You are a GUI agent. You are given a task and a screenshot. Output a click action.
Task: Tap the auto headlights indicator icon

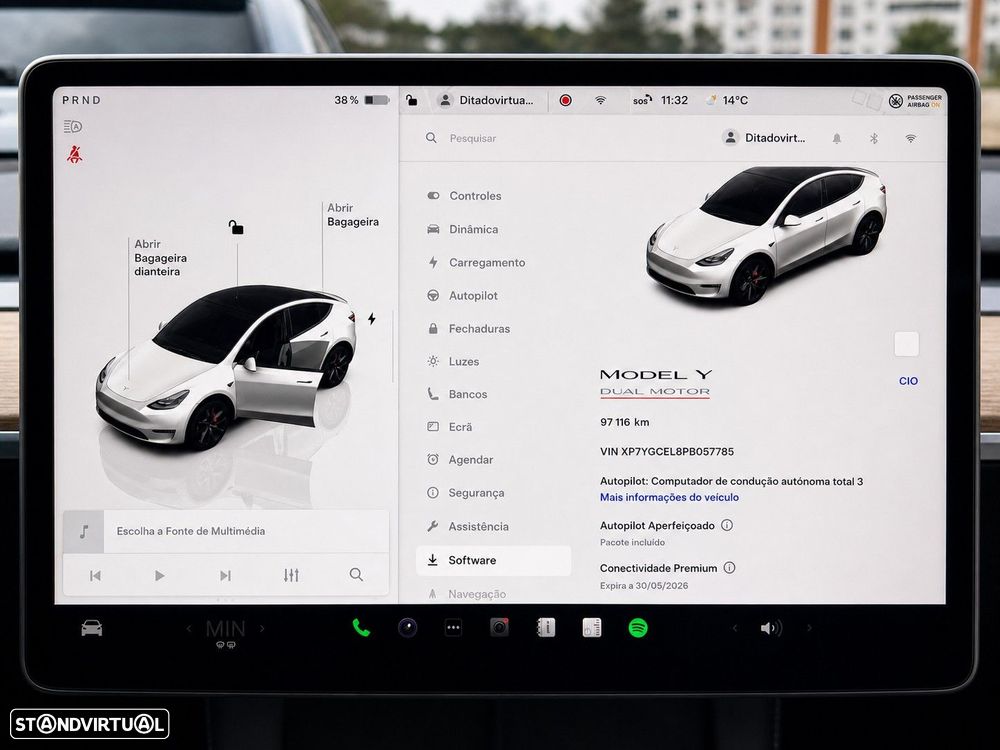[x=73, y=126]
